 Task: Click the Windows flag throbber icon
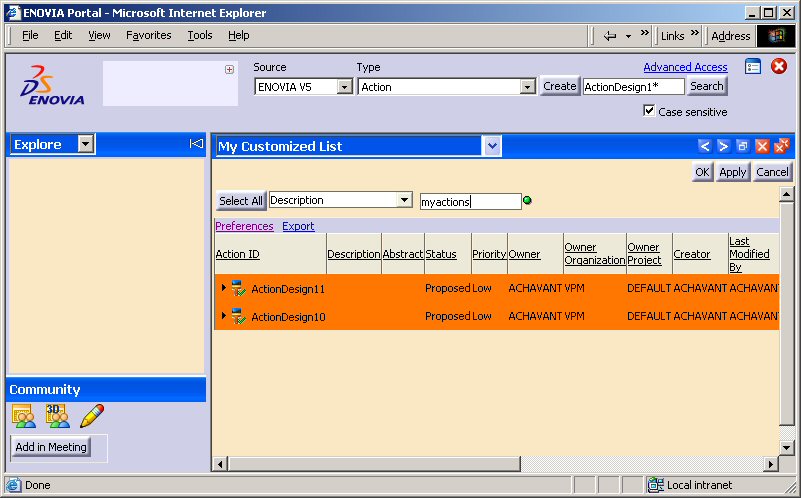coord(776,36)
